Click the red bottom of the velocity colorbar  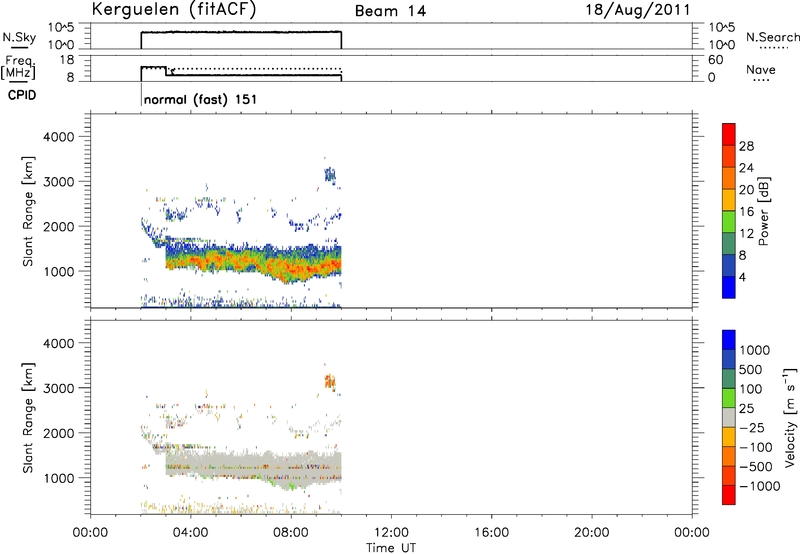(729, 495)
